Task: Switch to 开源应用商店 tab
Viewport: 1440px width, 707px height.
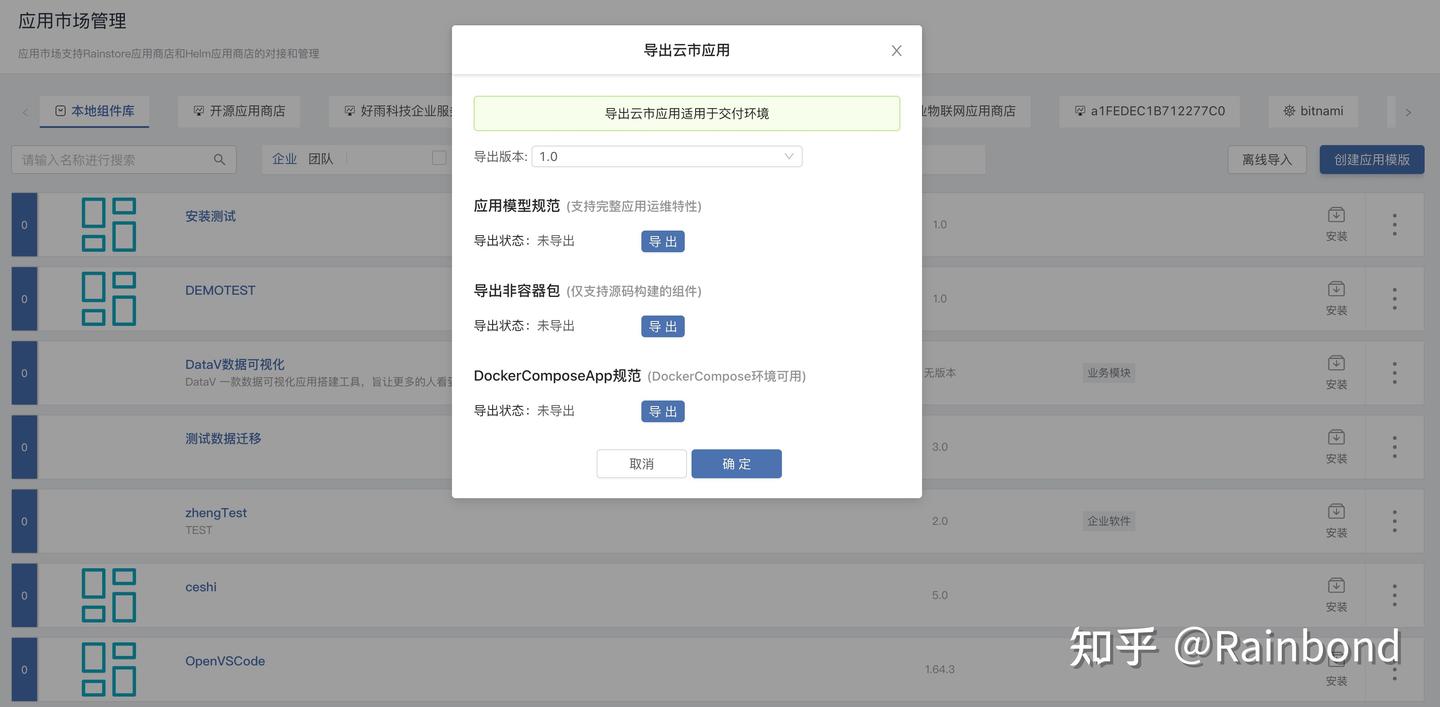Action: pyautogui.click(x=239, y=111)
